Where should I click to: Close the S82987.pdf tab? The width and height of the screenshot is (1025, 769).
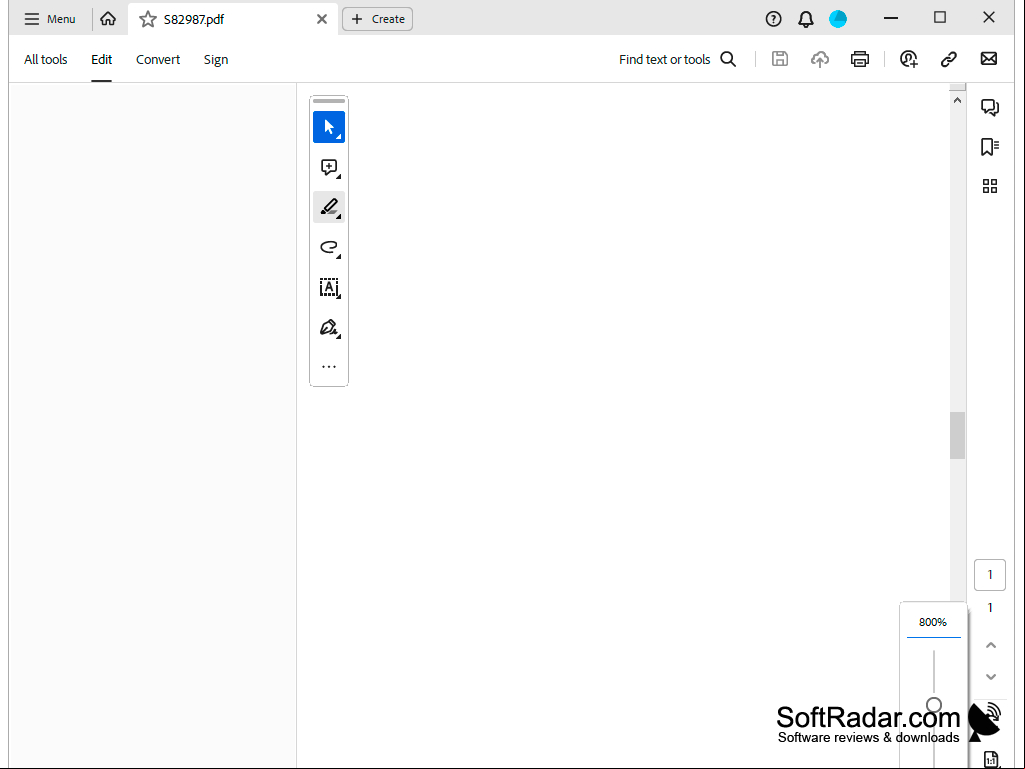[322, 19]
